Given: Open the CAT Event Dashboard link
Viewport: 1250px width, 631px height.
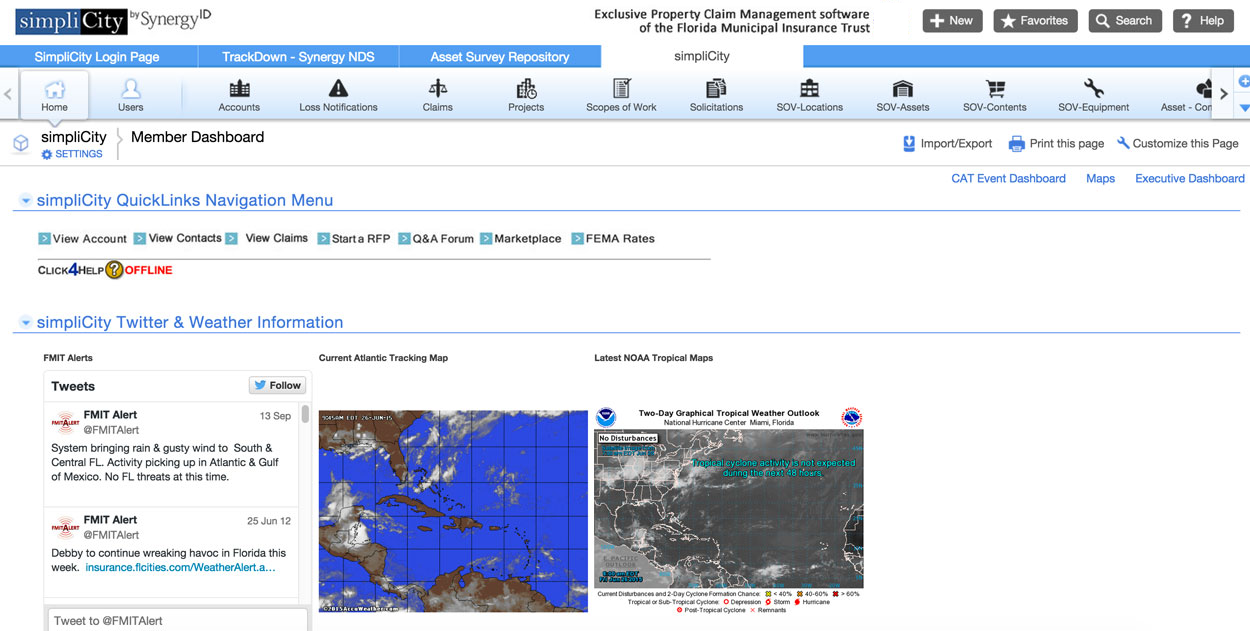Looking at the screenshot, I should point(1008,178).
